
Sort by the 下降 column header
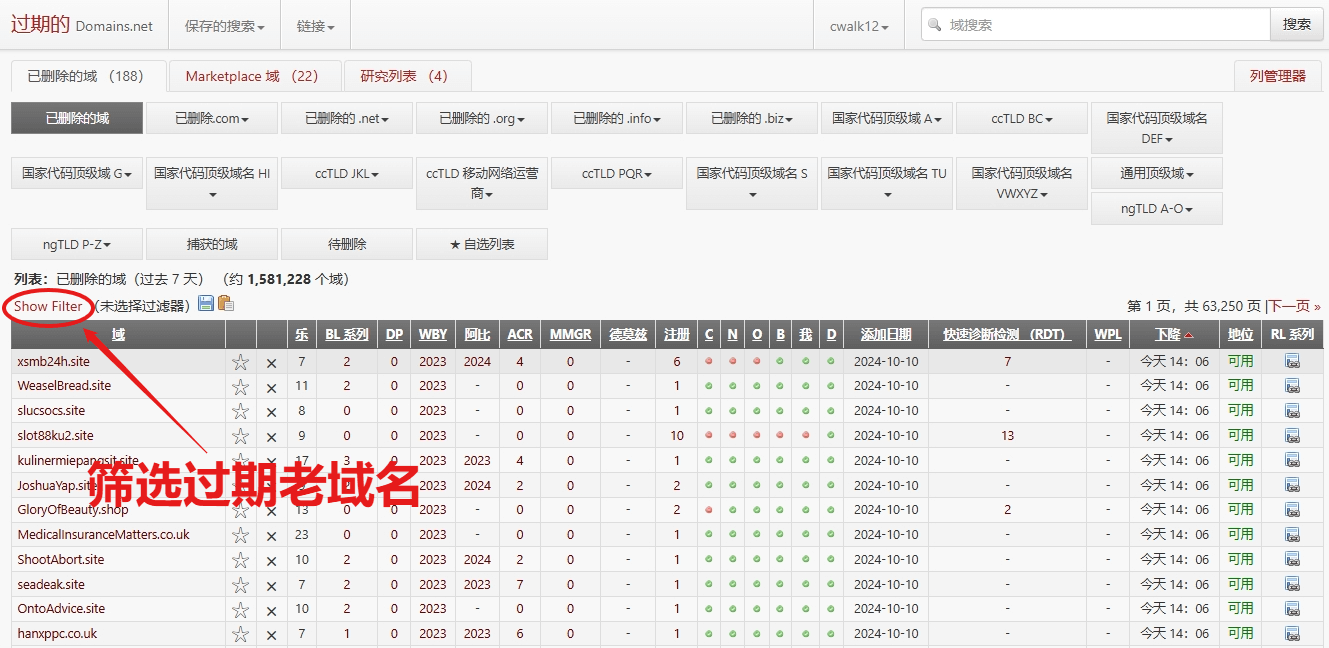(1170, 334)
